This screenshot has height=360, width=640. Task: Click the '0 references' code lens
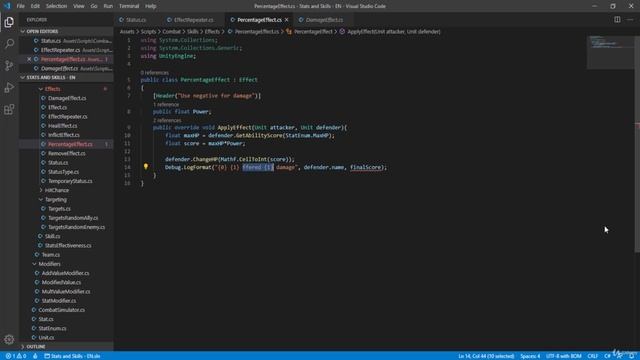coord(154,73)
